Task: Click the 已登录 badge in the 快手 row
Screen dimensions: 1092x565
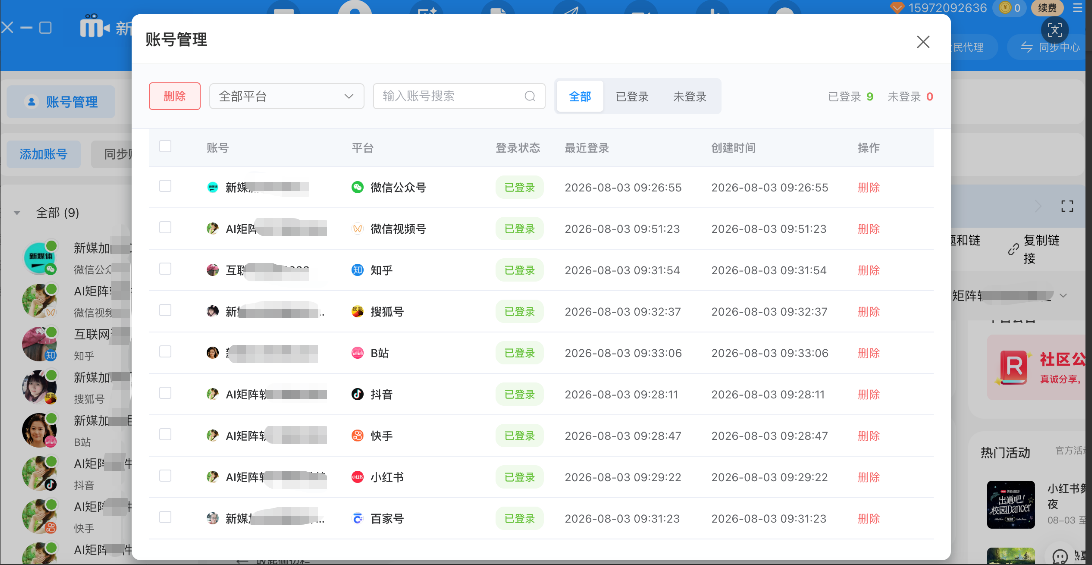Action: click(x=520, y=436)
